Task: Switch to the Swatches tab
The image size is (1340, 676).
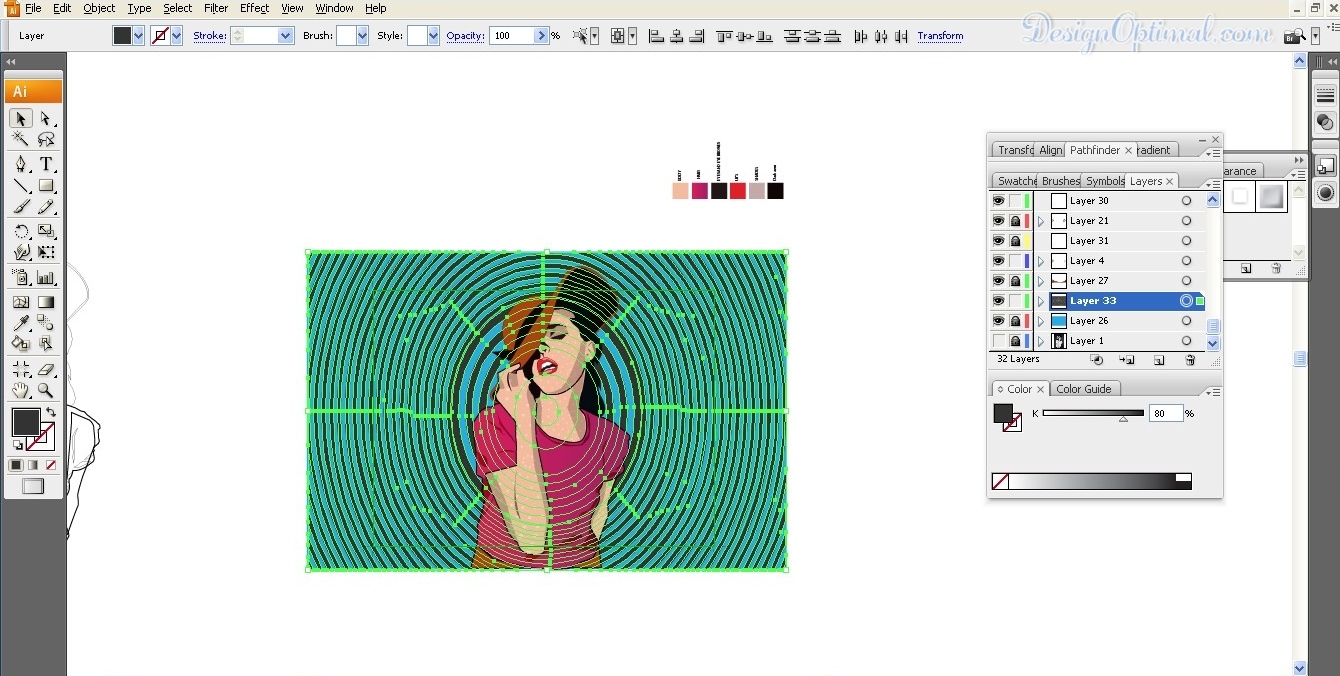Action: 1016,181
